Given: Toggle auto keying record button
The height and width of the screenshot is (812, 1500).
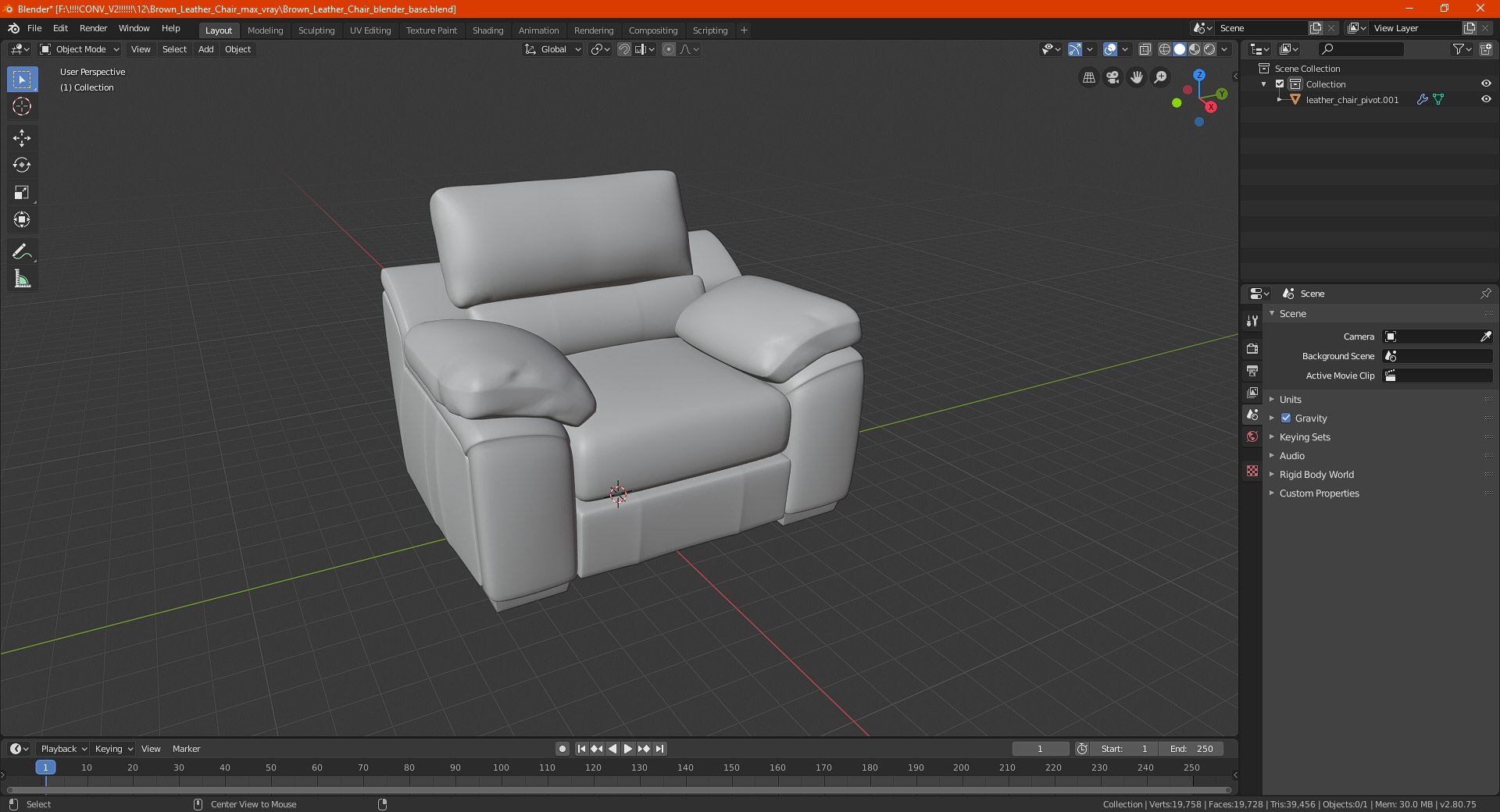Looking at the screenshot, I should tap(562, 749).
